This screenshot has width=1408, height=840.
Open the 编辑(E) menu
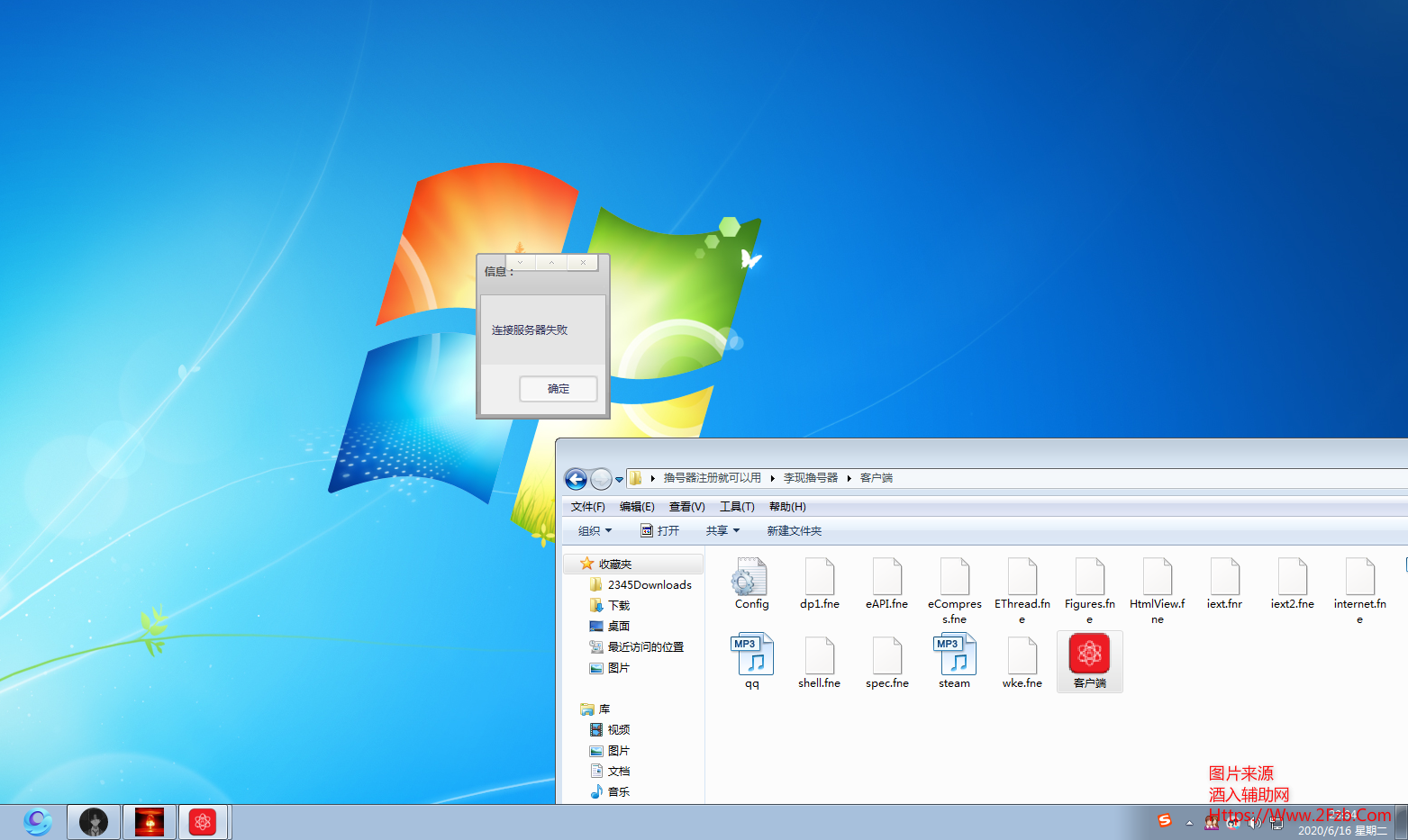637,507
